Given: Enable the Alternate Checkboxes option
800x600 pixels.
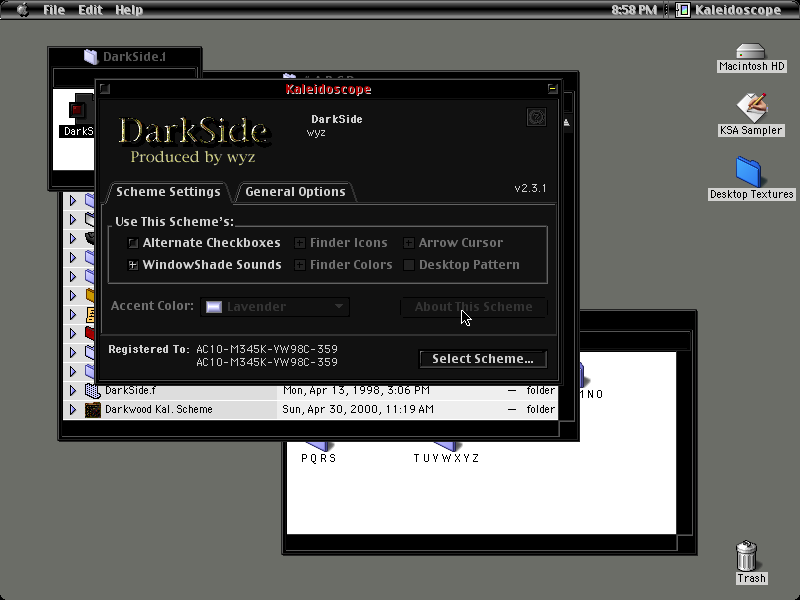Looking at the screenshot, I should click(x=133, y=243).
